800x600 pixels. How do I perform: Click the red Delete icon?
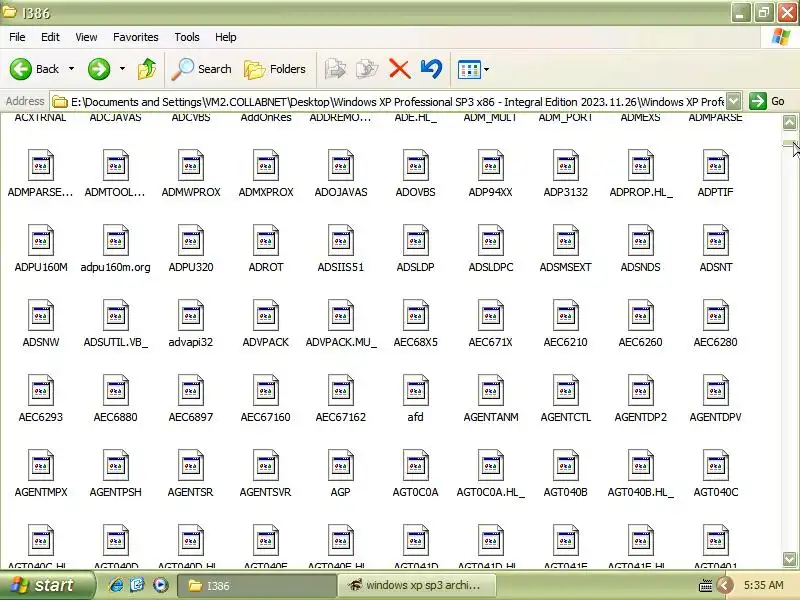pos(399,69)
